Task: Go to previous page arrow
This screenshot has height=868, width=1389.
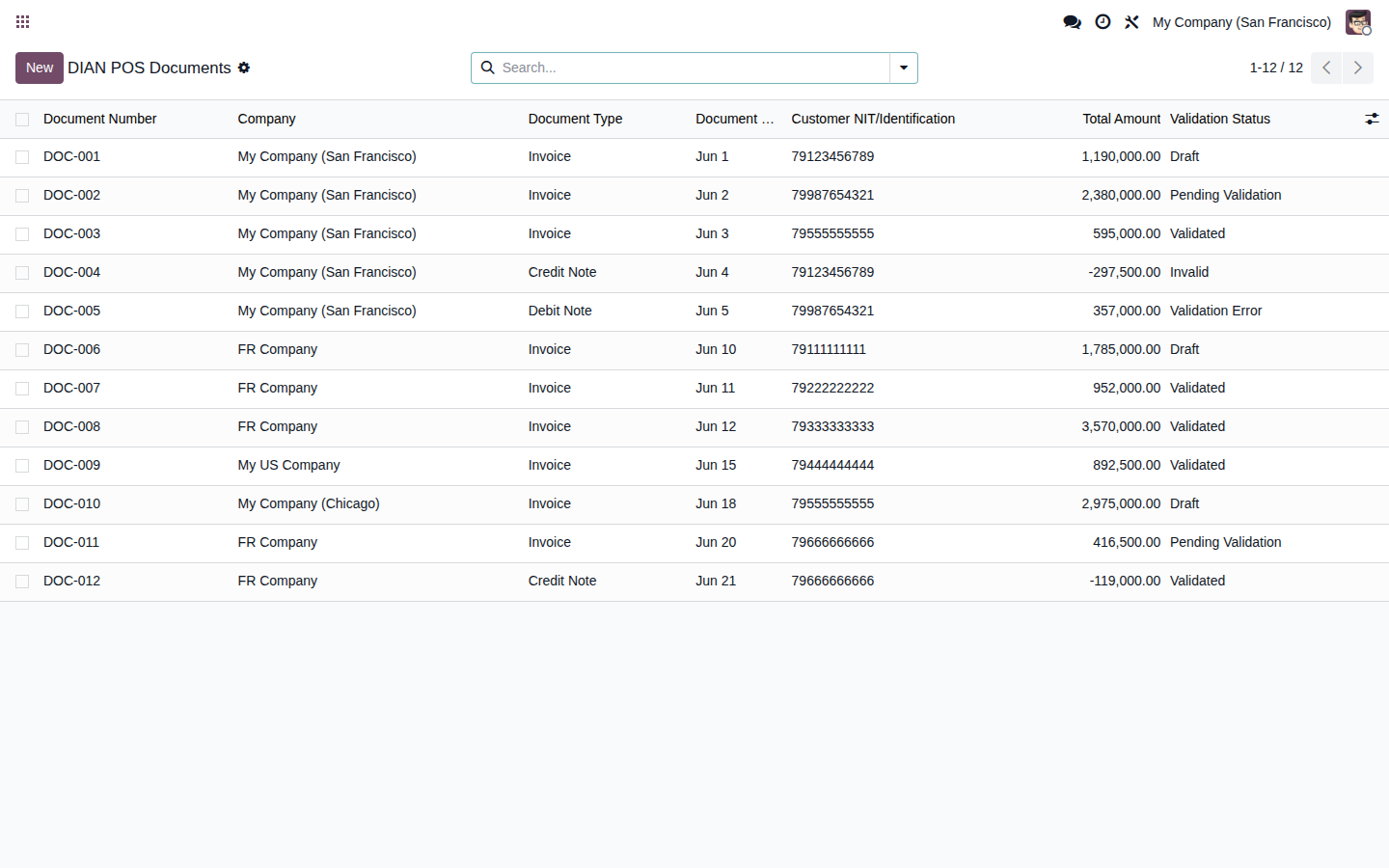Action: click(1326, 68)
